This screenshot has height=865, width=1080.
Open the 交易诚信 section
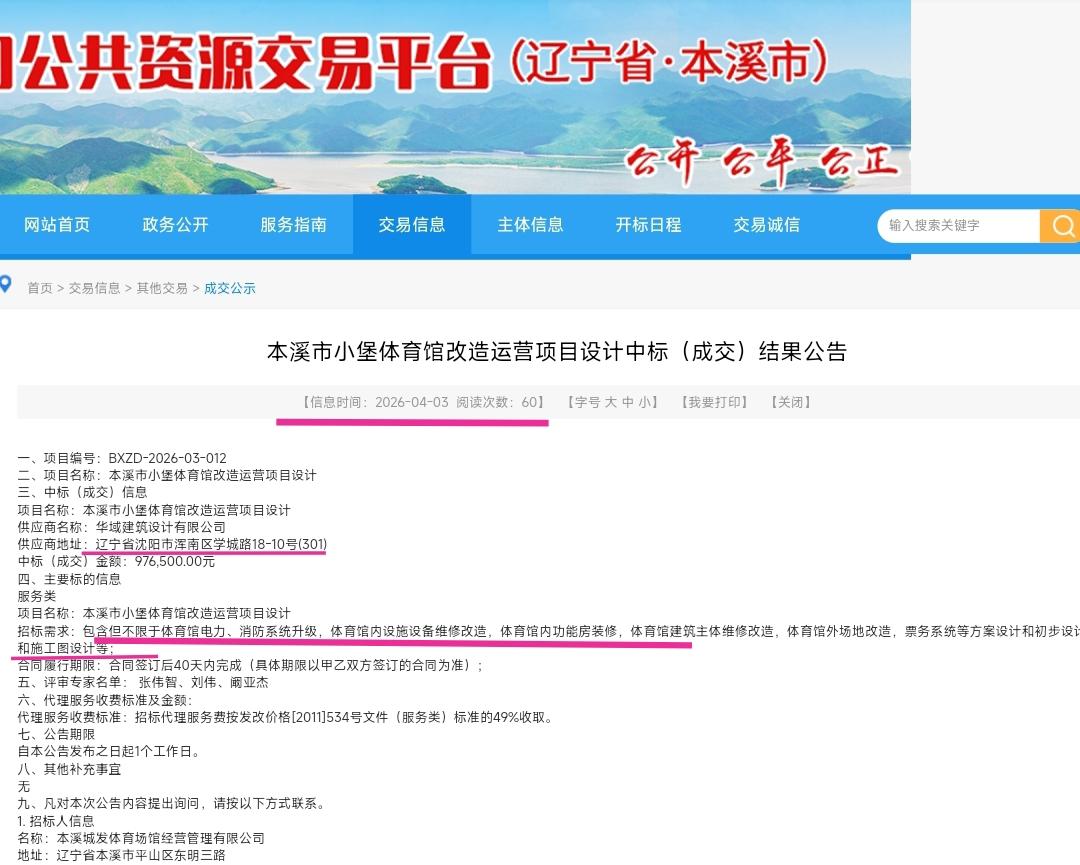(x=765, y=225)
